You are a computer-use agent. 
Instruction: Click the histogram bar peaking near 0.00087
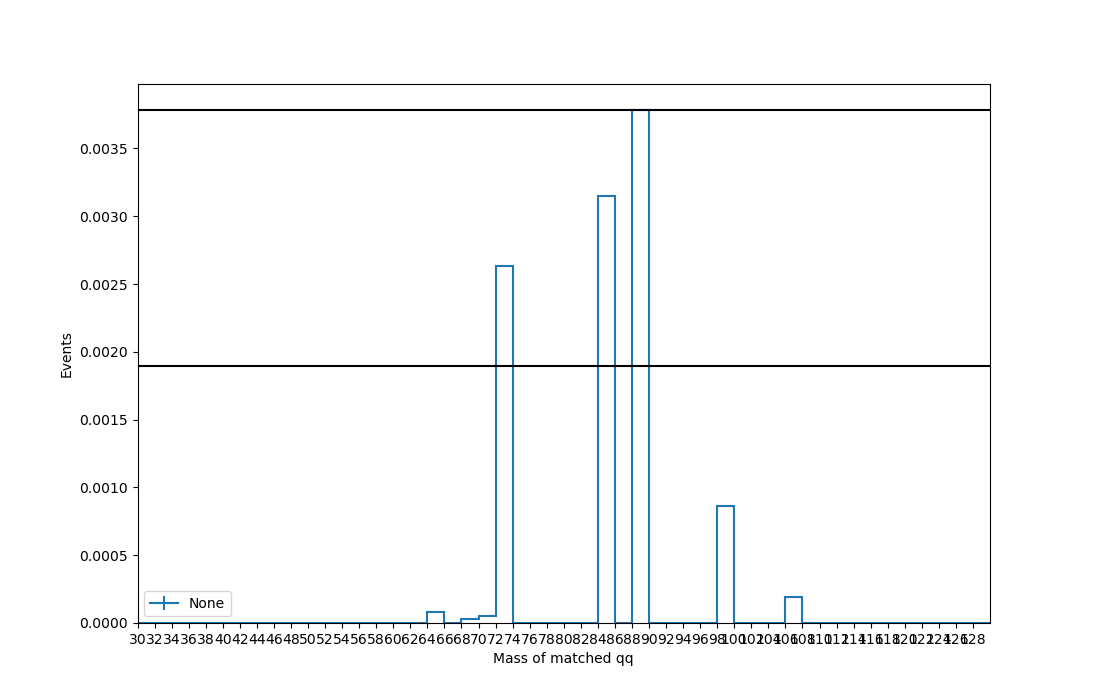[x=725, y=564]
